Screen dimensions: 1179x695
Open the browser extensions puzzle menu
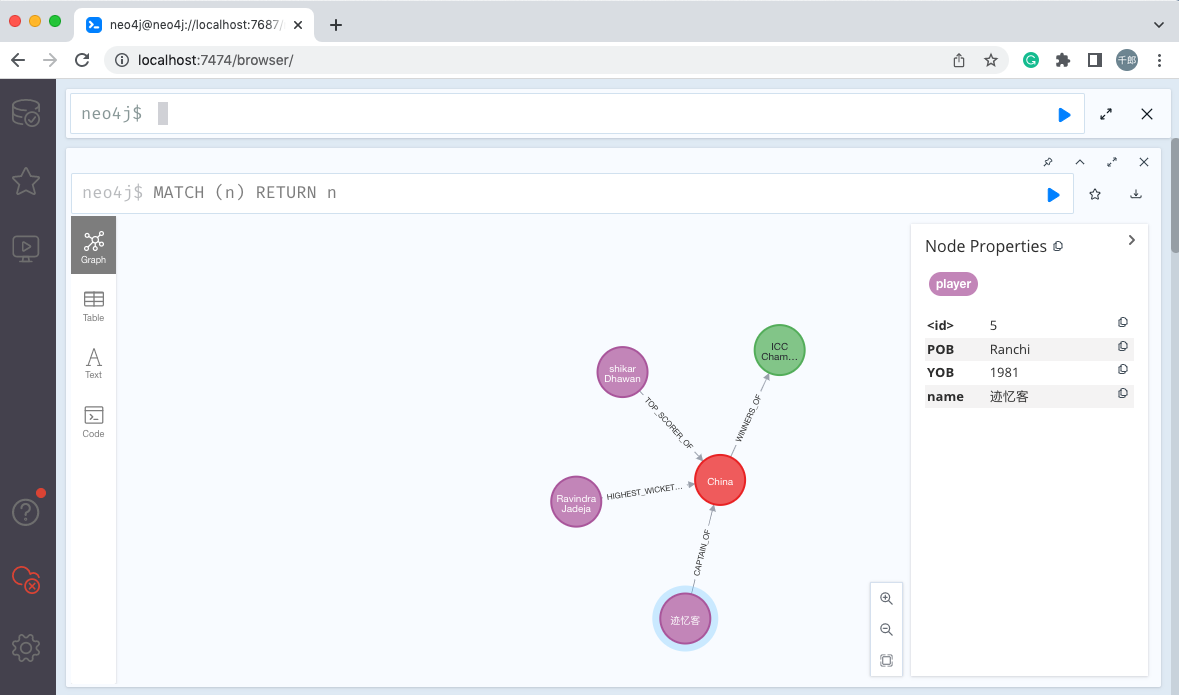tap(1062, 60)
